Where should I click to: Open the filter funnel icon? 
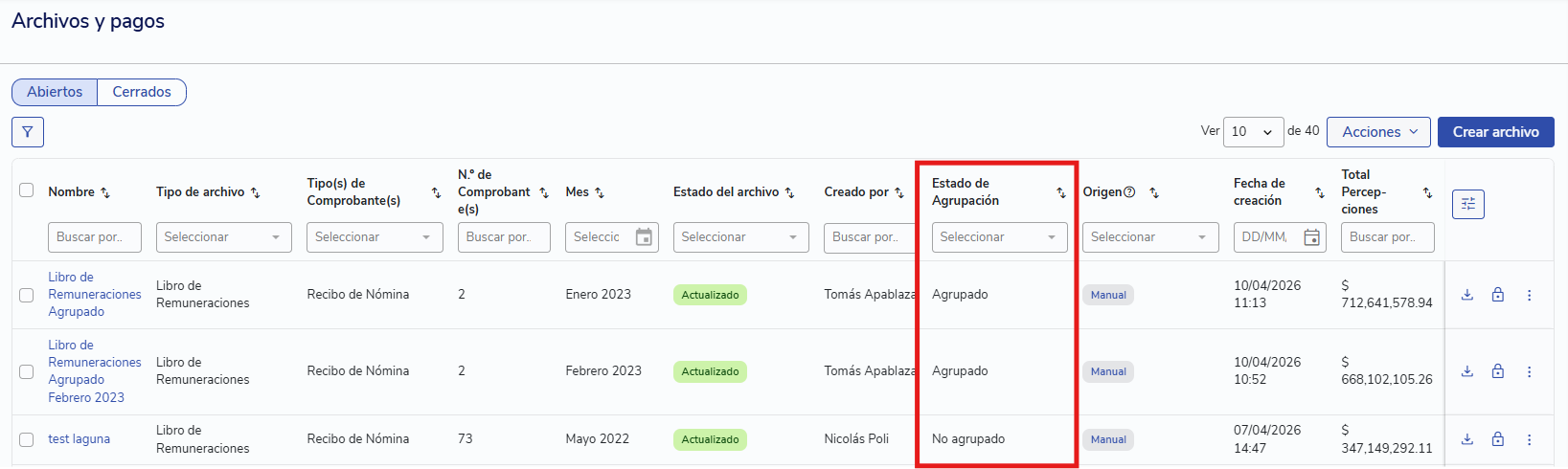point(28,132)
